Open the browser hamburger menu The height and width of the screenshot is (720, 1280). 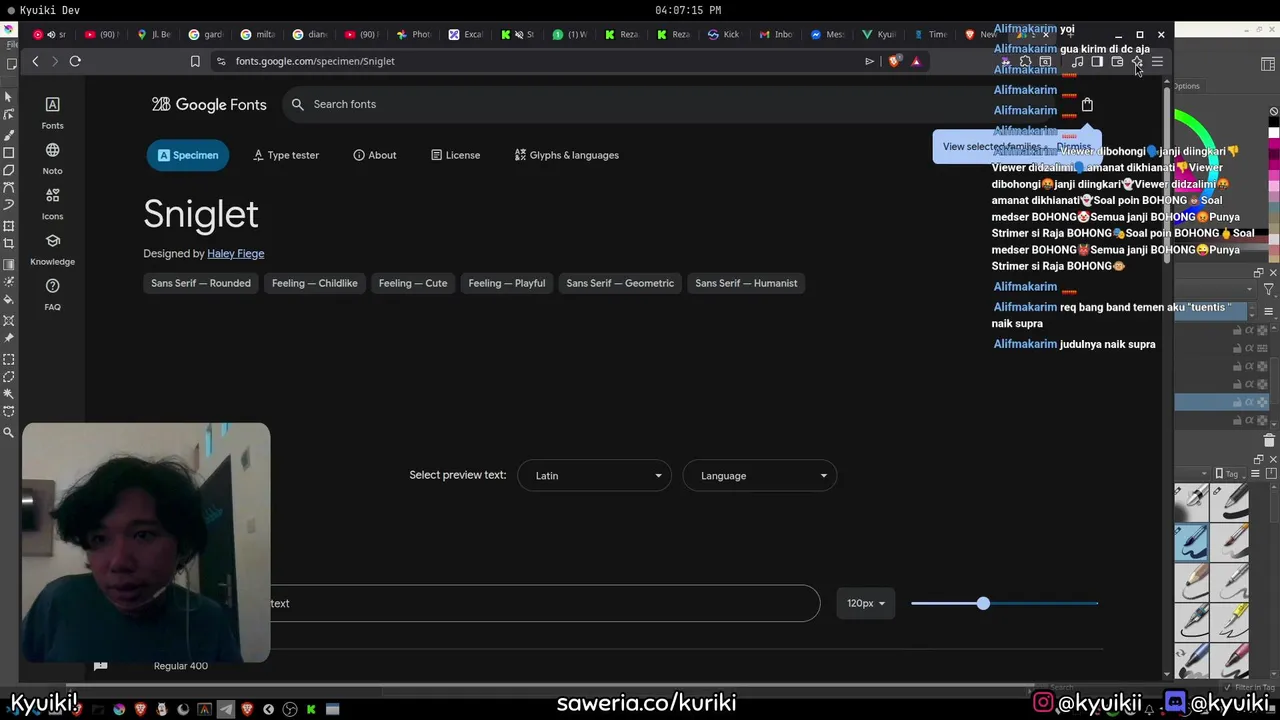(1157, 61)
